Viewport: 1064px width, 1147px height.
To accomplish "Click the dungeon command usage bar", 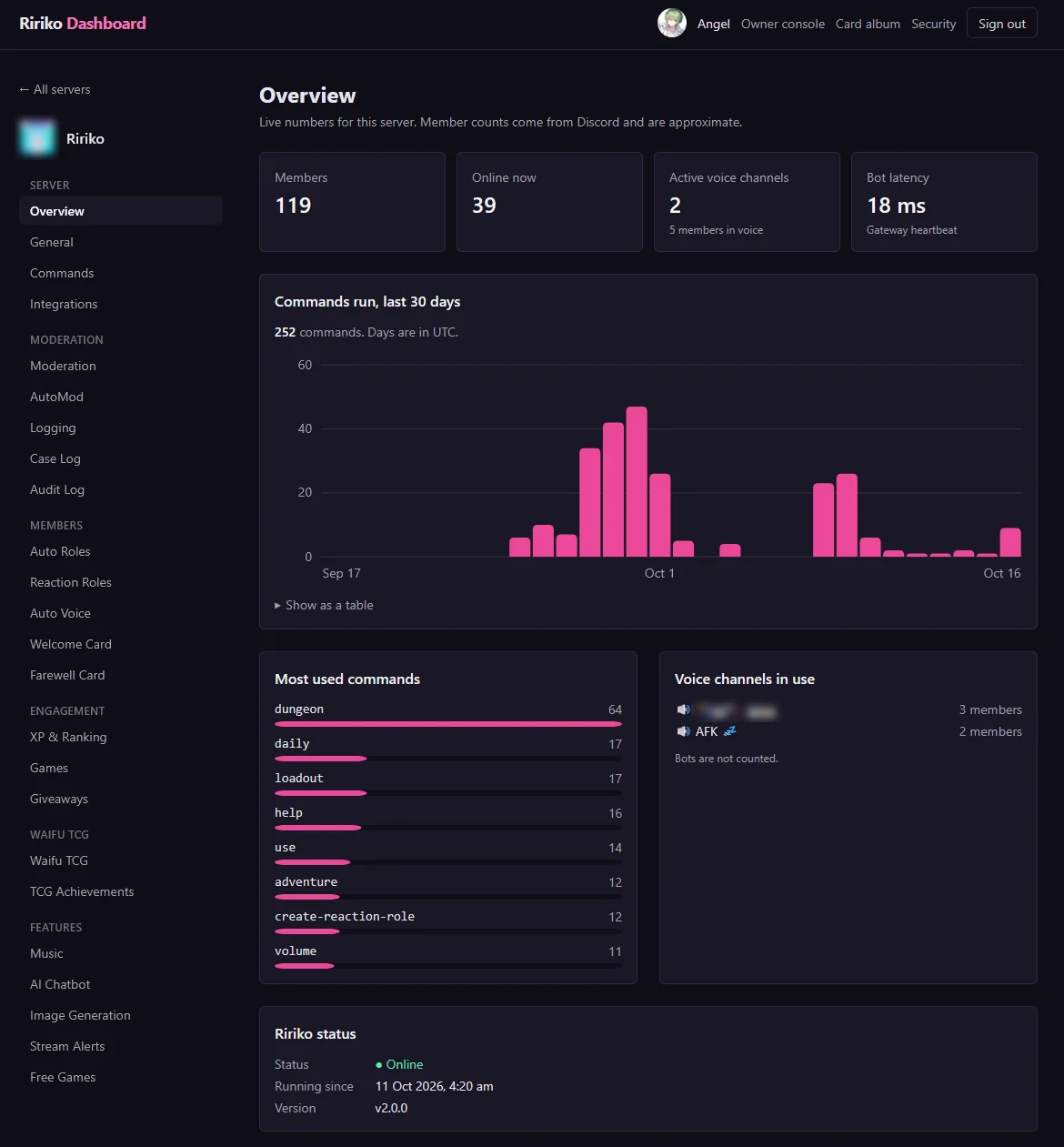I will 448,724.
